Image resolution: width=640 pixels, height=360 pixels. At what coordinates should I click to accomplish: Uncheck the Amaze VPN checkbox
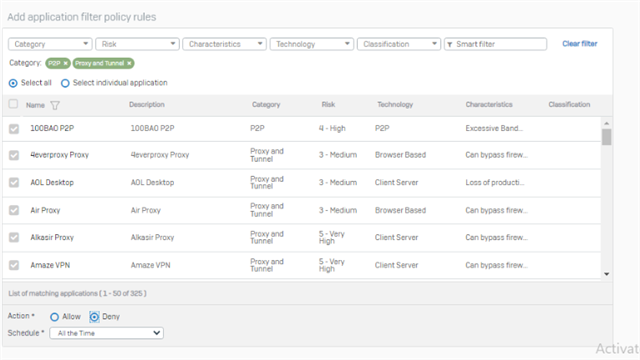(14, 265)
